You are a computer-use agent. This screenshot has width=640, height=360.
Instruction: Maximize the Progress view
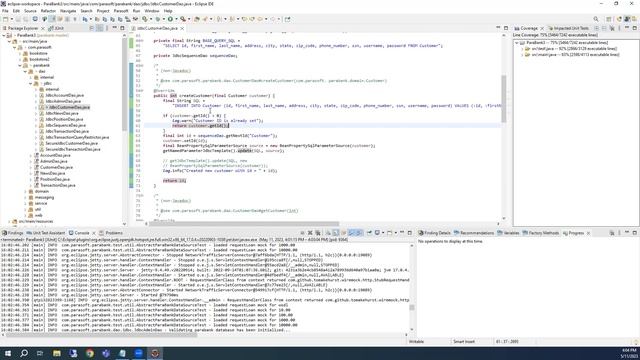tap(634, 233)
